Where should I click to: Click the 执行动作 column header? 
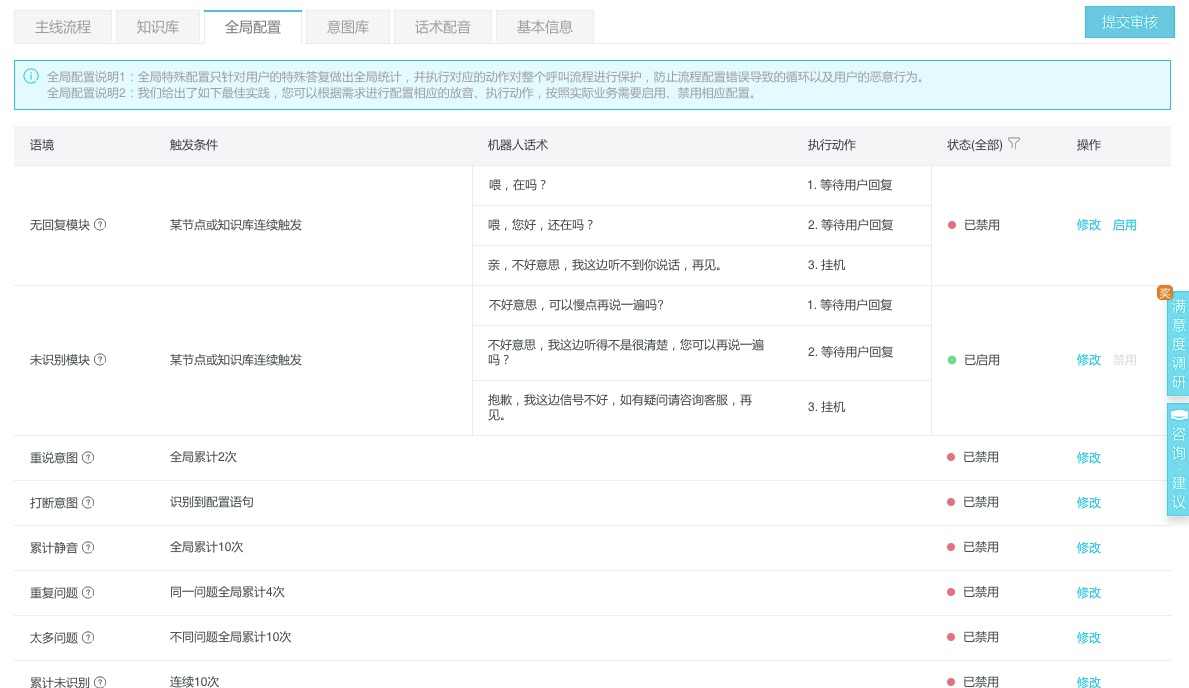coord(831,145)
